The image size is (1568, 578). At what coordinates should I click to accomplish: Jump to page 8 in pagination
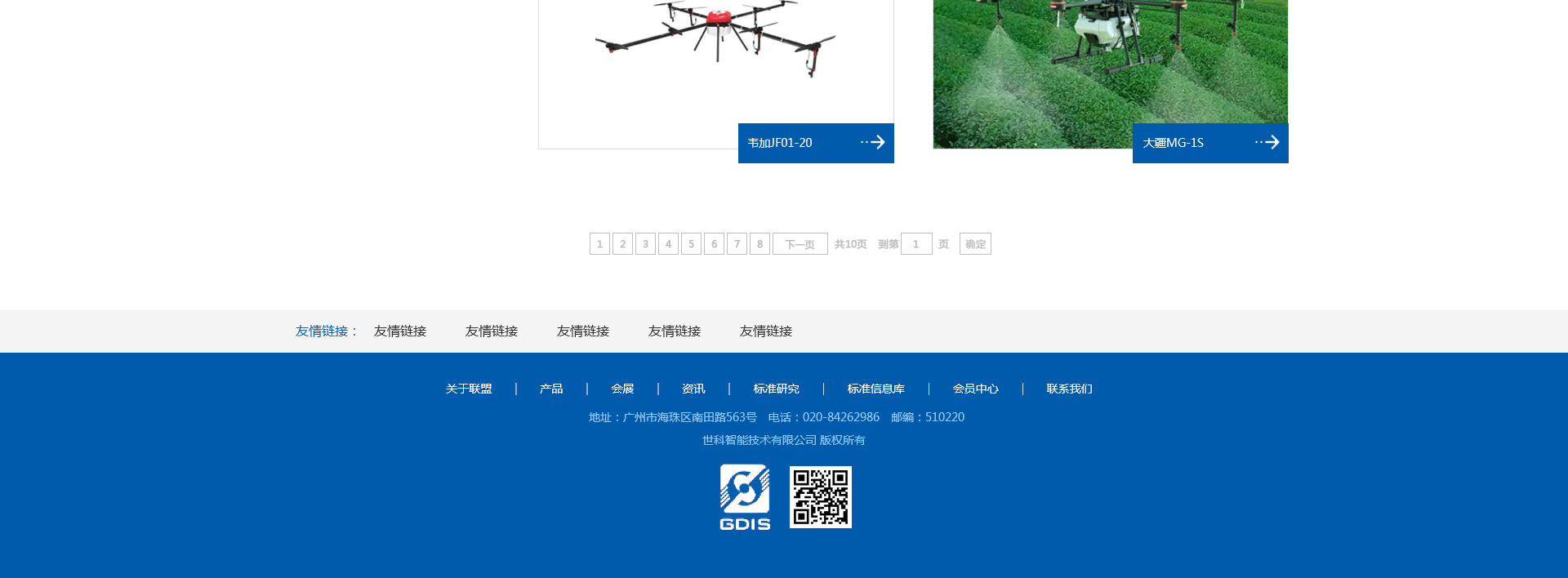(759, 244)
